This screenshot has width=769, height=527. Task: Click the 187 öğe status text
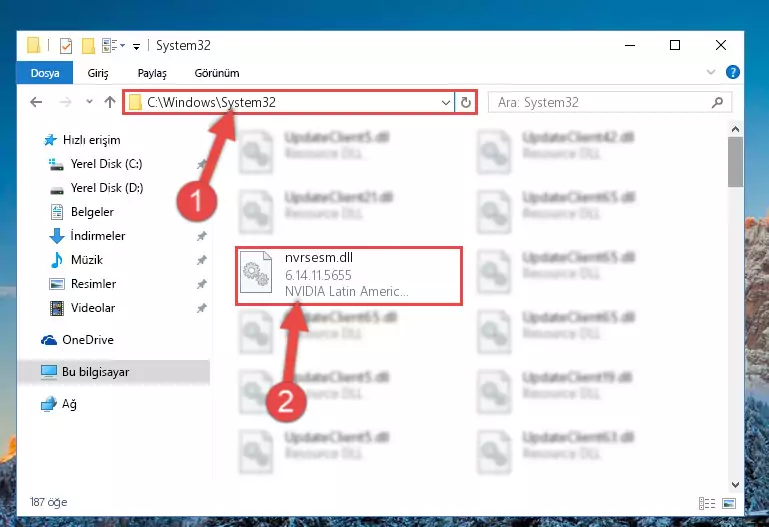[48, 502]
